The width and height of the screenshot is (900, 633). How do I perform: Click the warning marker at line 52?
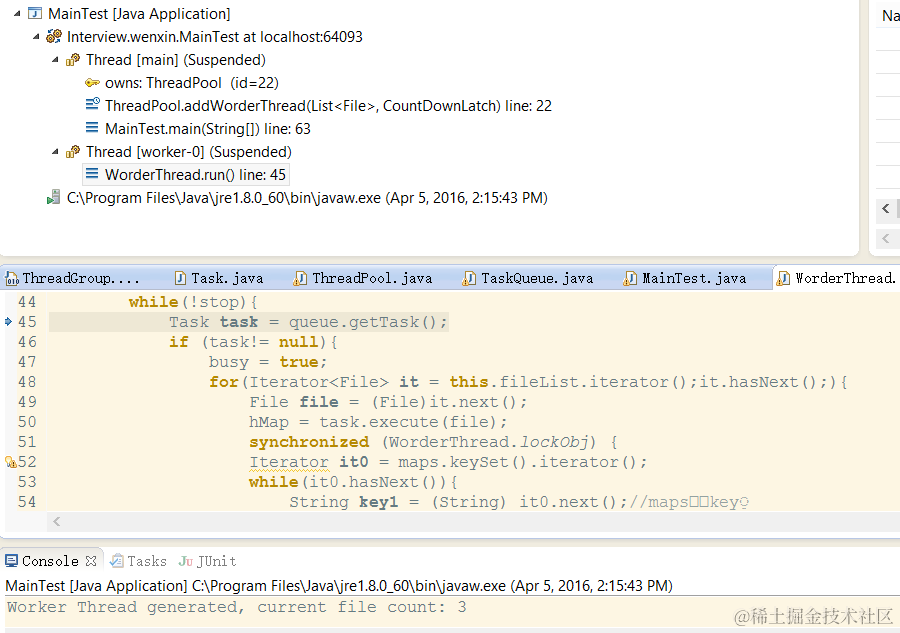[x=10, y=462]
